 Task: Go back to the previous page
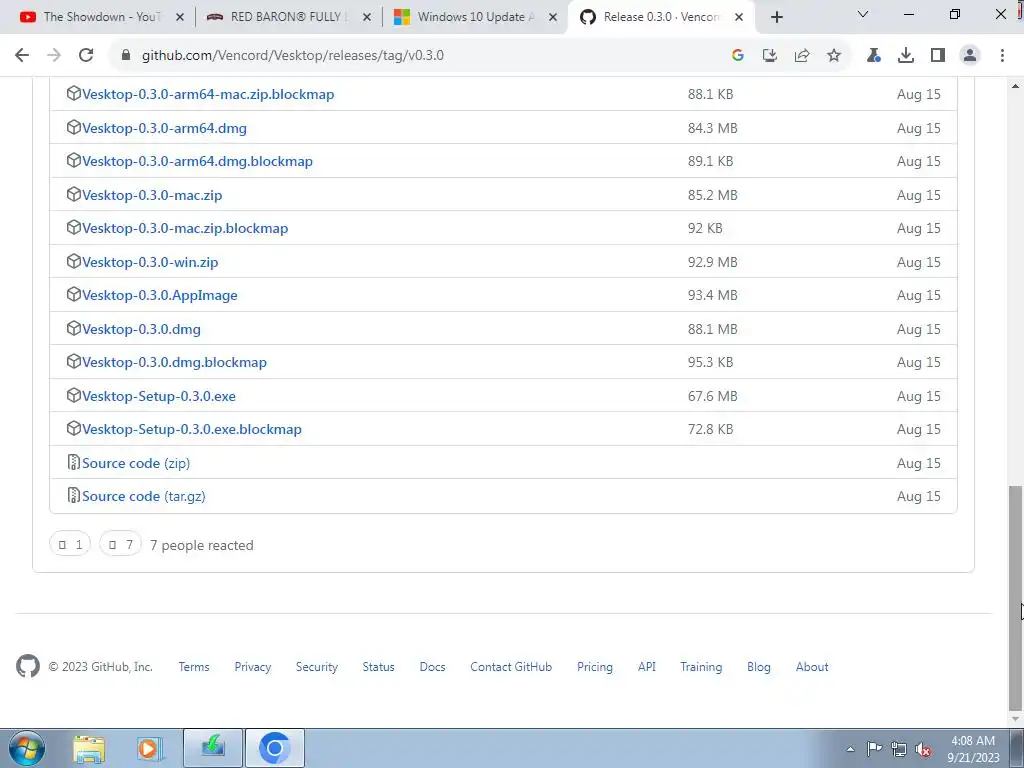[22, 56]
